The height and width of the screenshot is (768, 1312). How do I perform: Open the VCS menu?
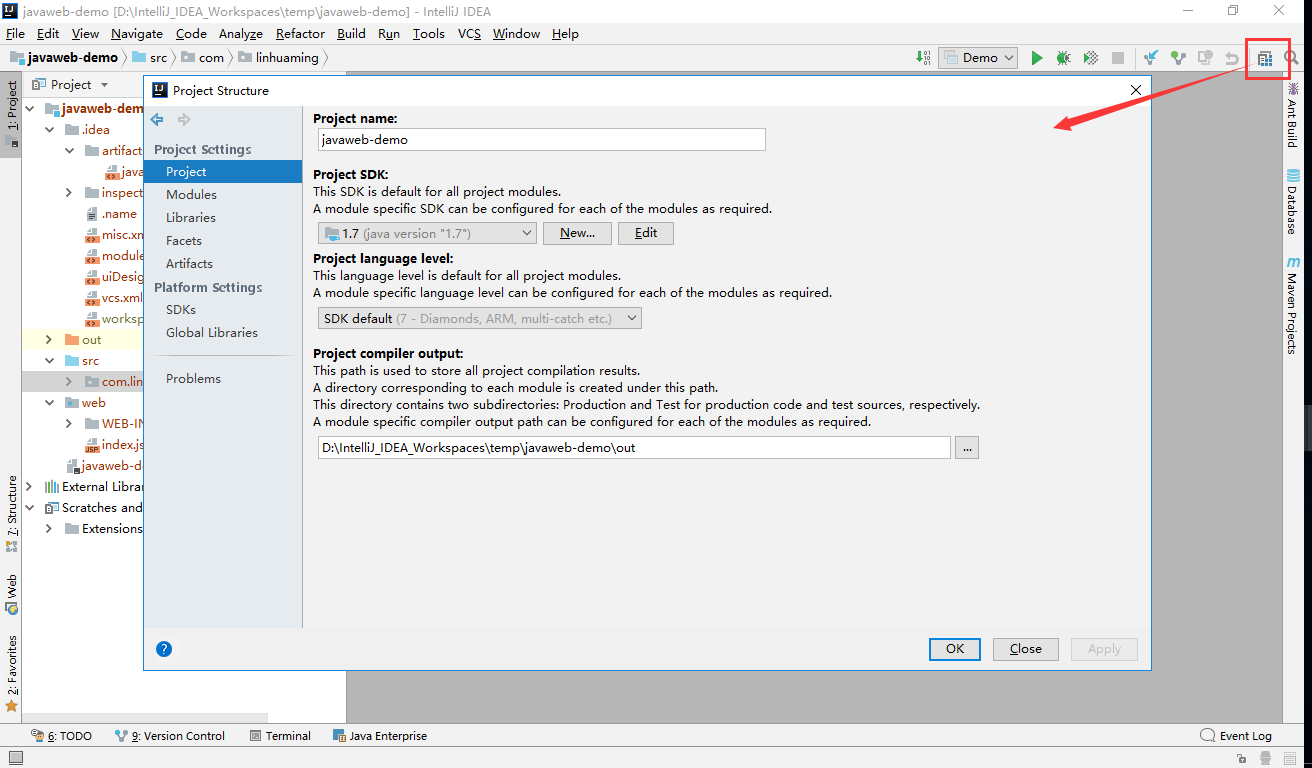[x=469, y=34]
